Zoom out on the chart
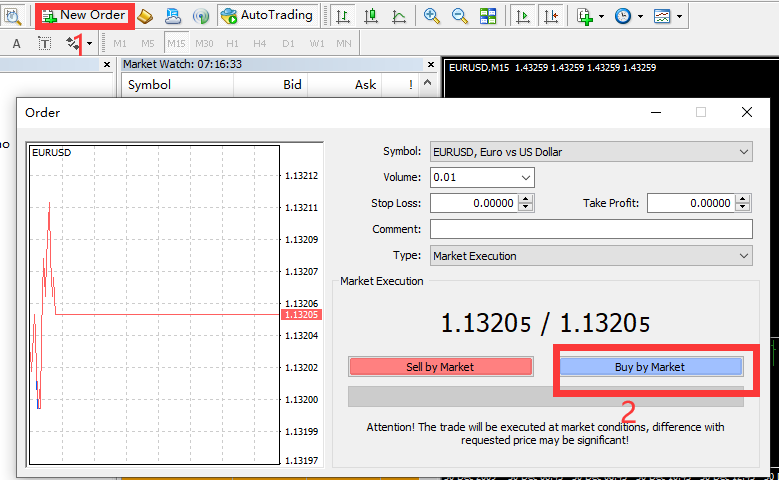 [x=460, y=16]
